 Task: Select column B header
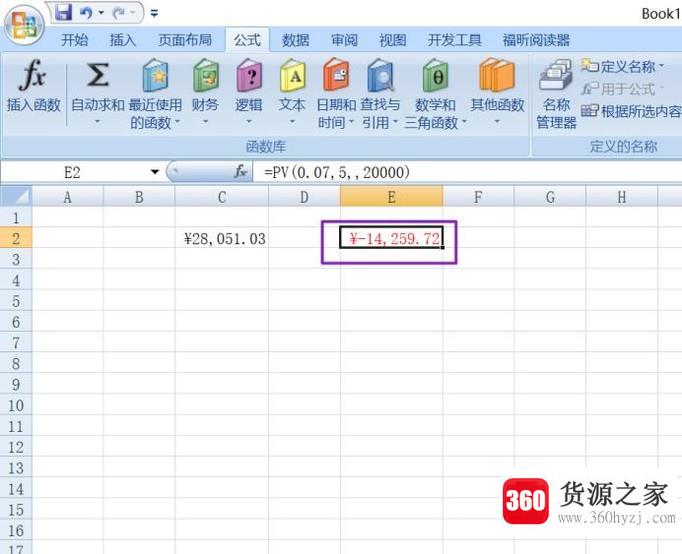tap(139, 197)
